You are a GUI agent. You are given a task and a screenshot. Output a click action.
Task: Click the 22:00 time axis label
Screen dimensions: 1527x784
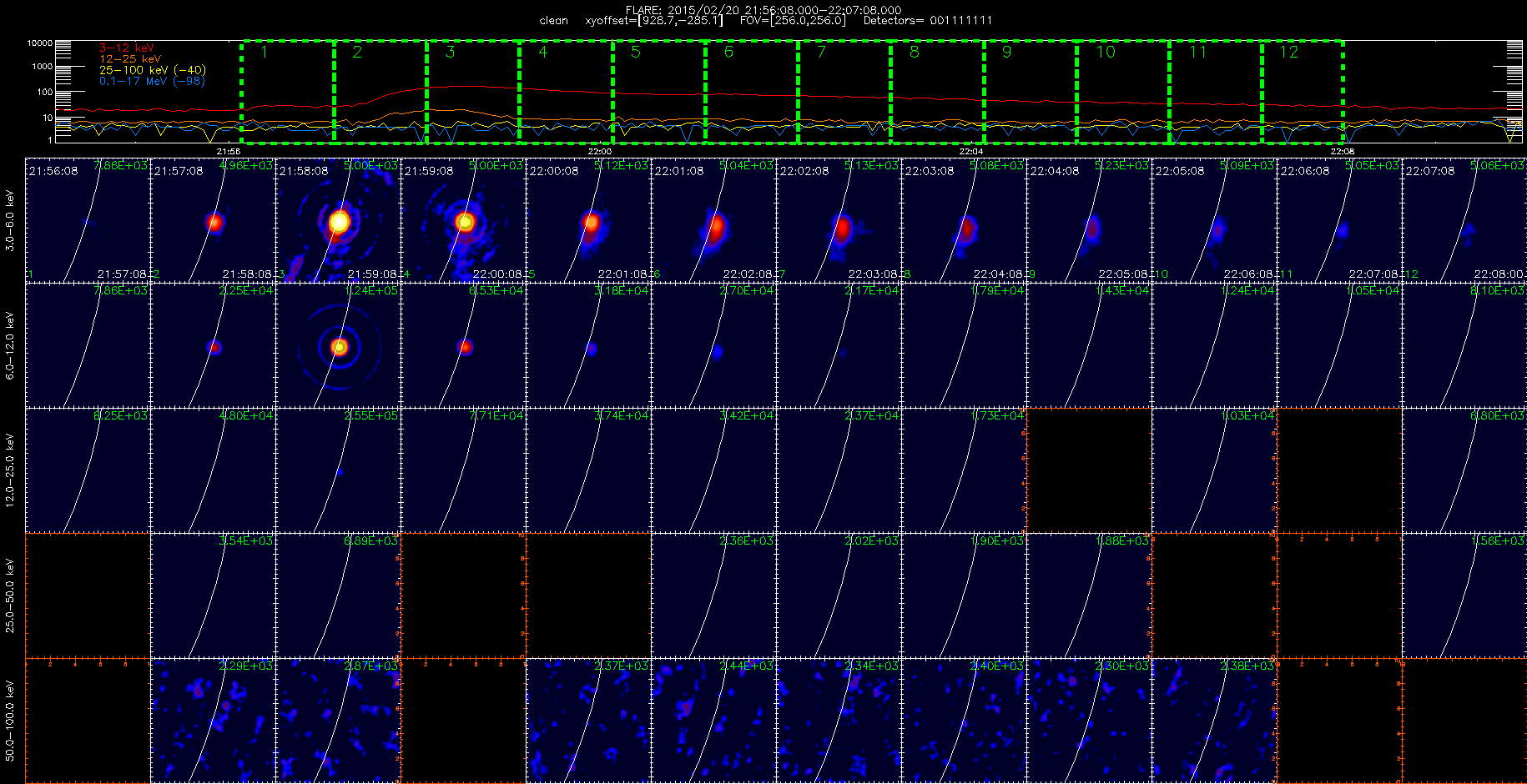pyautogui.click(x=600, y=152)
